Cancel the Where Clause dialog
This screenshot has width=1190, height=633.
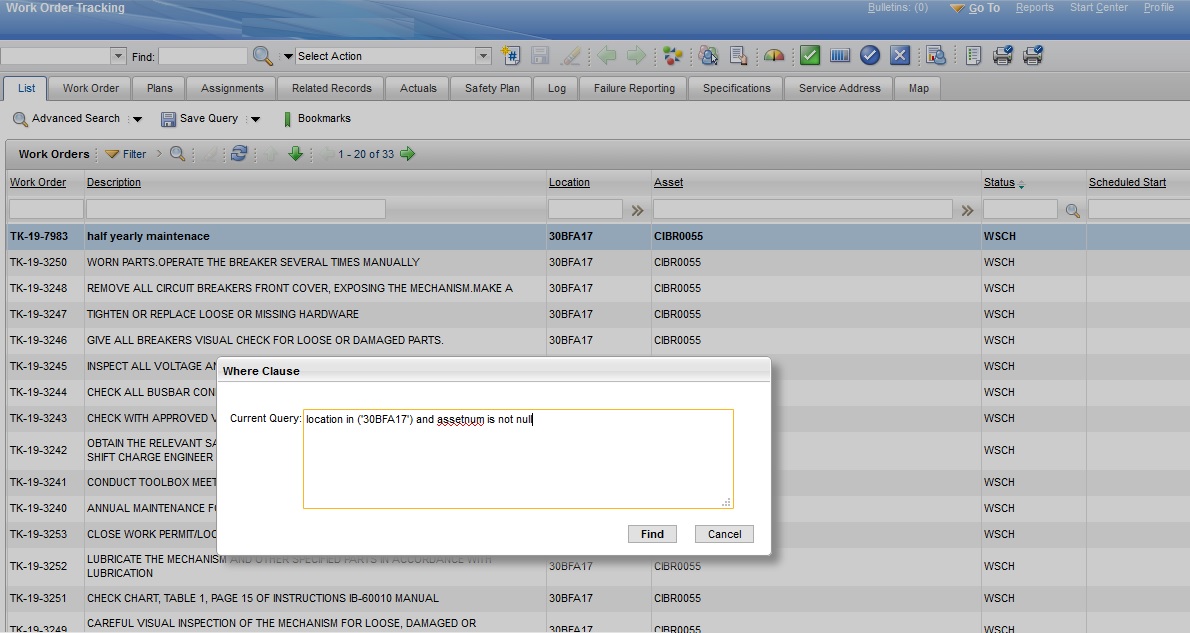click(723, 533)
